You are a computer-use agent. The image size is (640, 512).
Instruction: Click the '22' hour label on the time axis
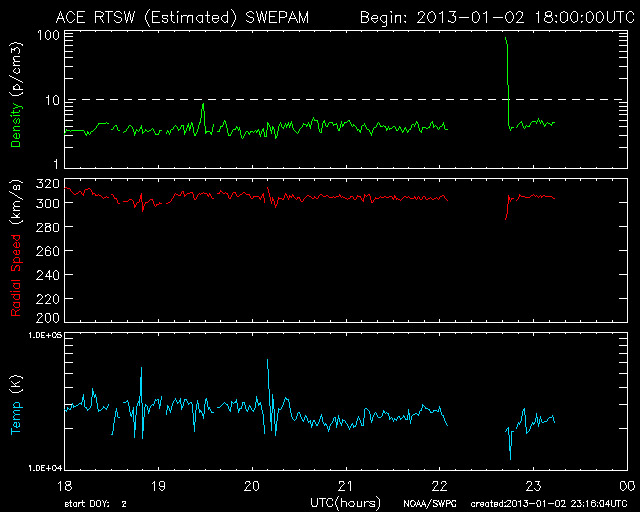pos(440,486)
